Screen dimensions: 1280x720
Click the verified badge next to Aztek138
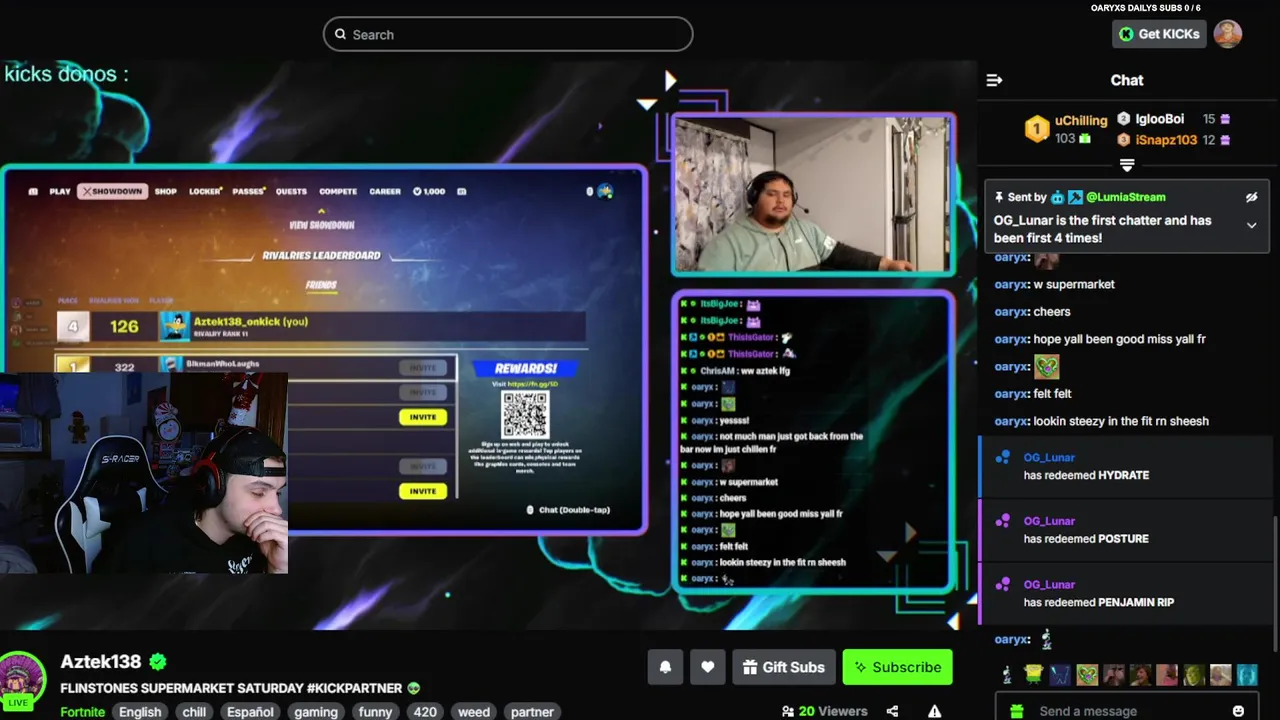pyautogui.click(x=158, y=661)
